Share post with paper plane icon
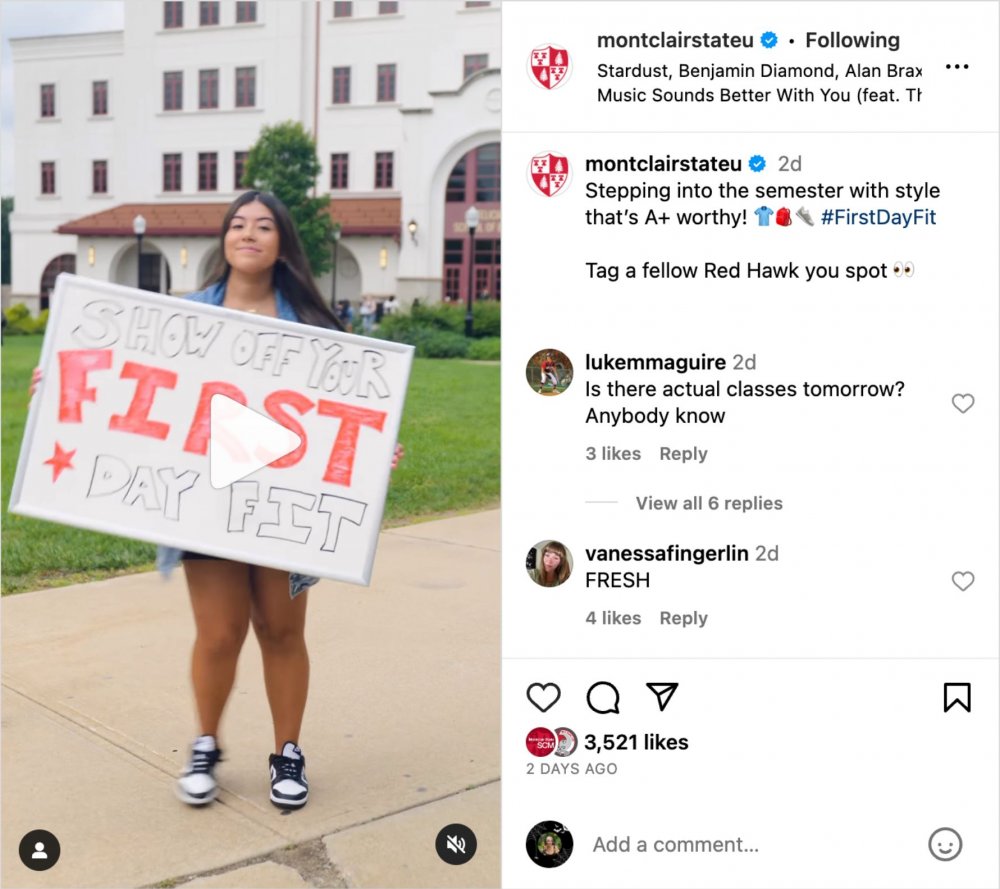This screenshot has height=889, width=1000. click(662, 697)
